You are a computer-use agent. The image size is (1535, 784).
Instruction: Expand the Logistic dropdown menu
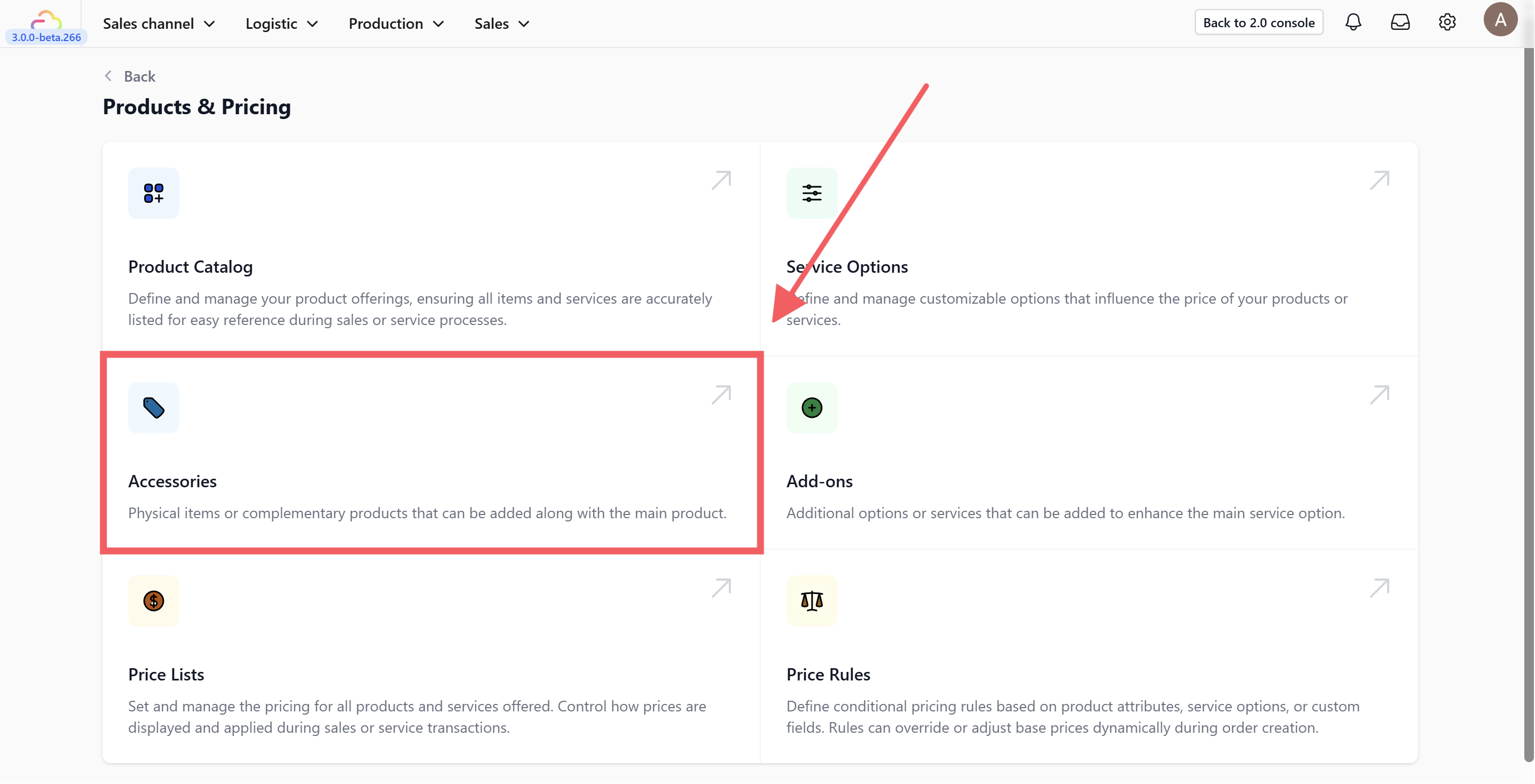tap(281, 24)
